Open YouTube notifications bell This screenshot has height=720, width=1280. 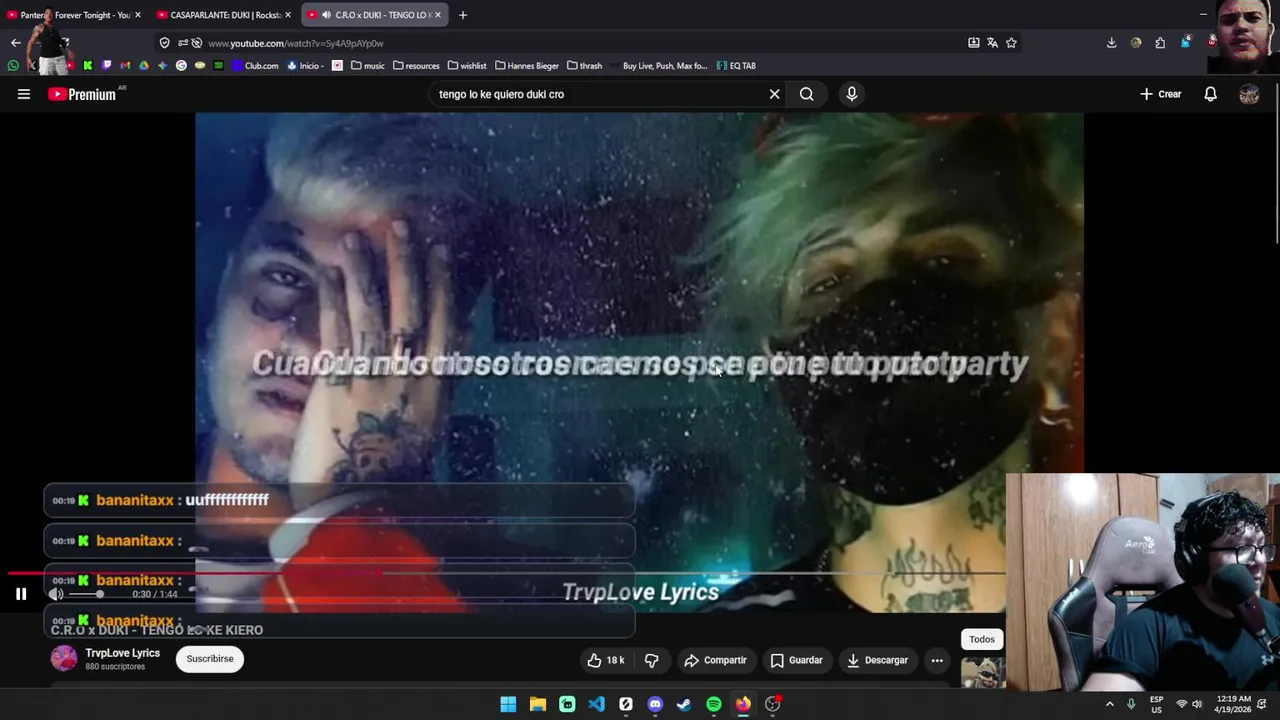click(x=1210, y=94)
